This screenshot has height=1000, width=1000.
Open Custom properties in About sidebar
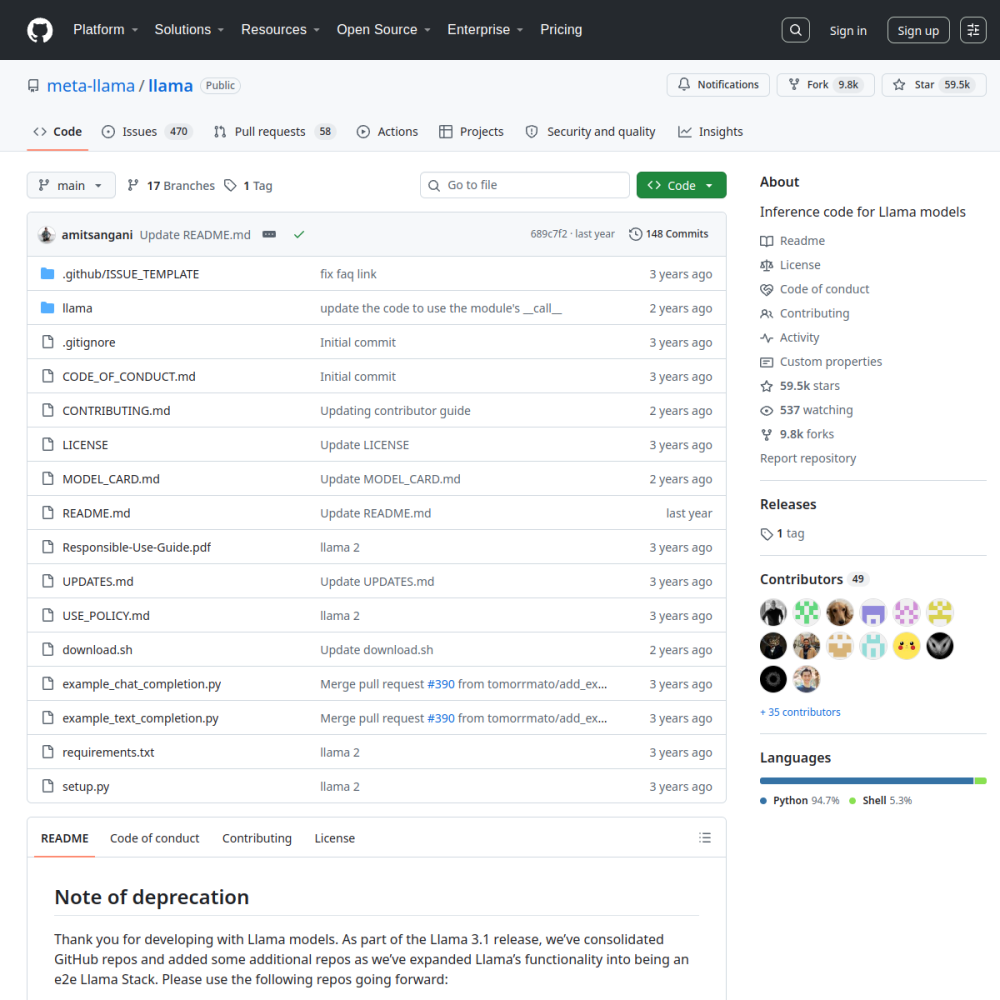click(x=821, y=362)
